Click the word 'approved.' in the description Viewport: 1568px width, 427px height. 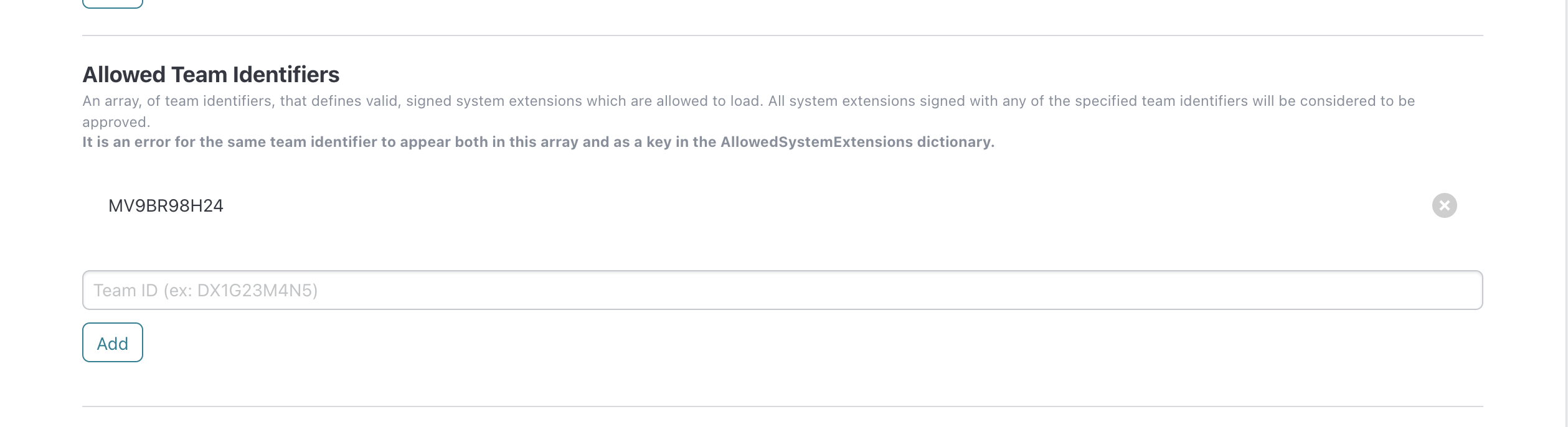coord(116,122)
